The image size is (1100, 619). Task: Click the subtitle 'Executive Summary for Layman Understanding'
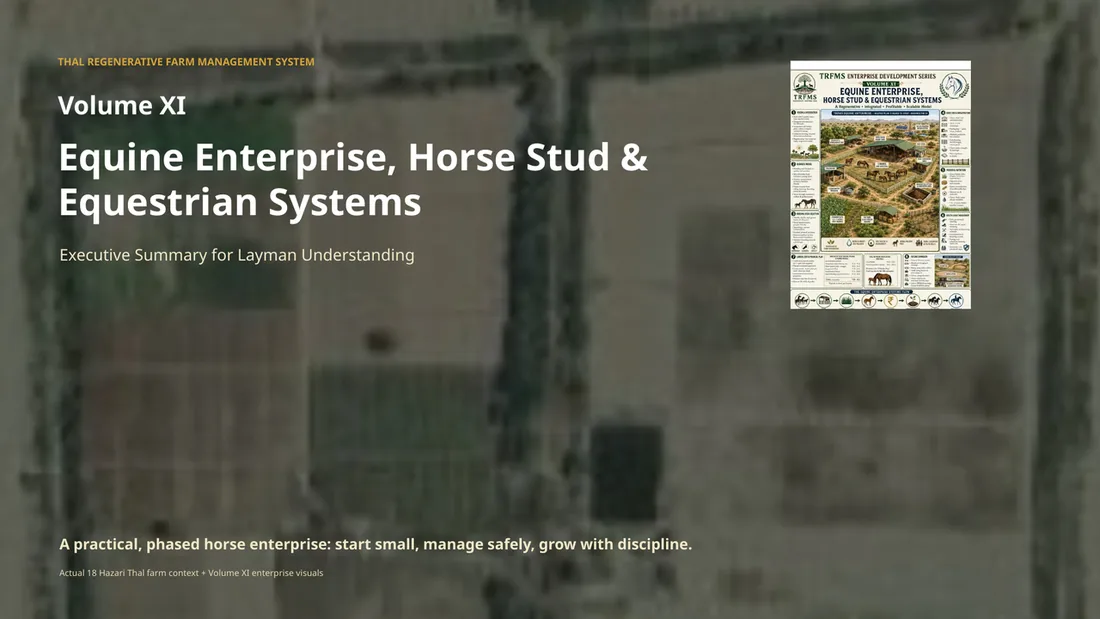pos(236,255)
